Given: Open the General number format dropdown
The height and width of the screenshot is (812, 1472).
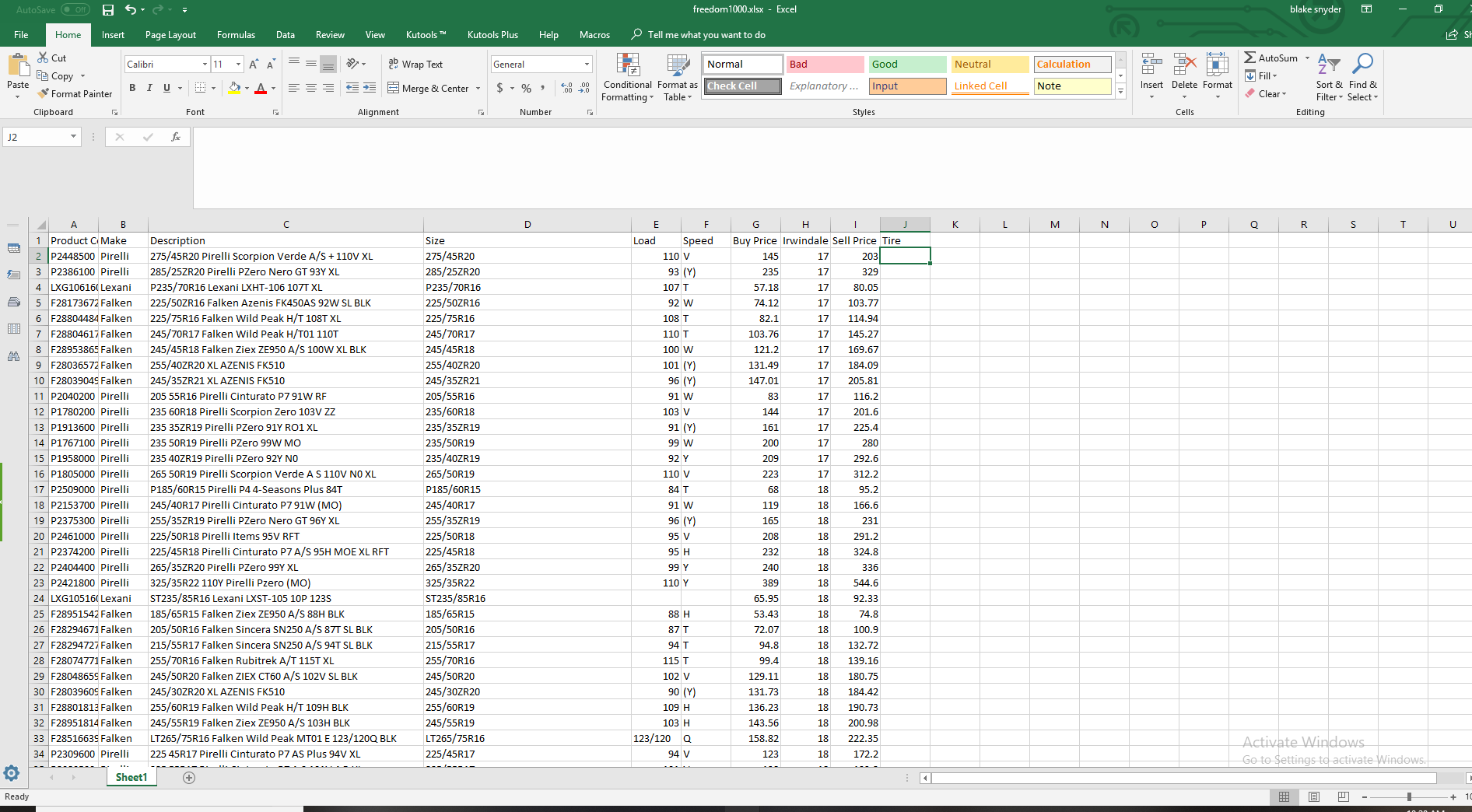Looking at the screenshot, I should [587, 65].
